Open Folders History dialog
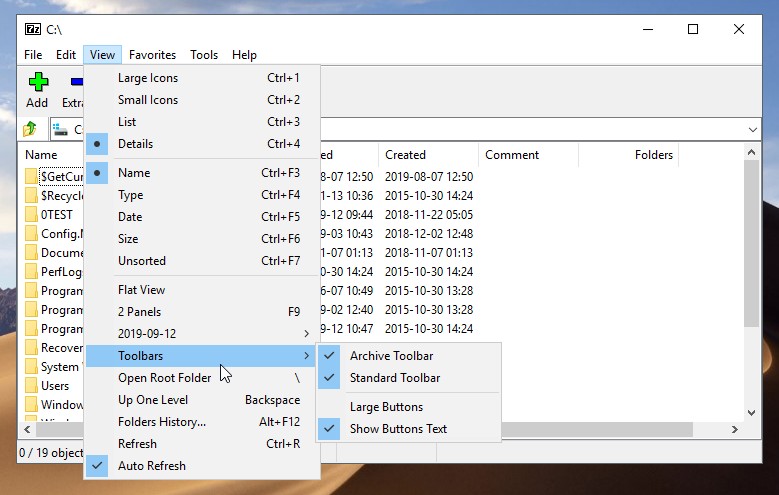Viewport: 779px width, 495px height. coord(201,421)
